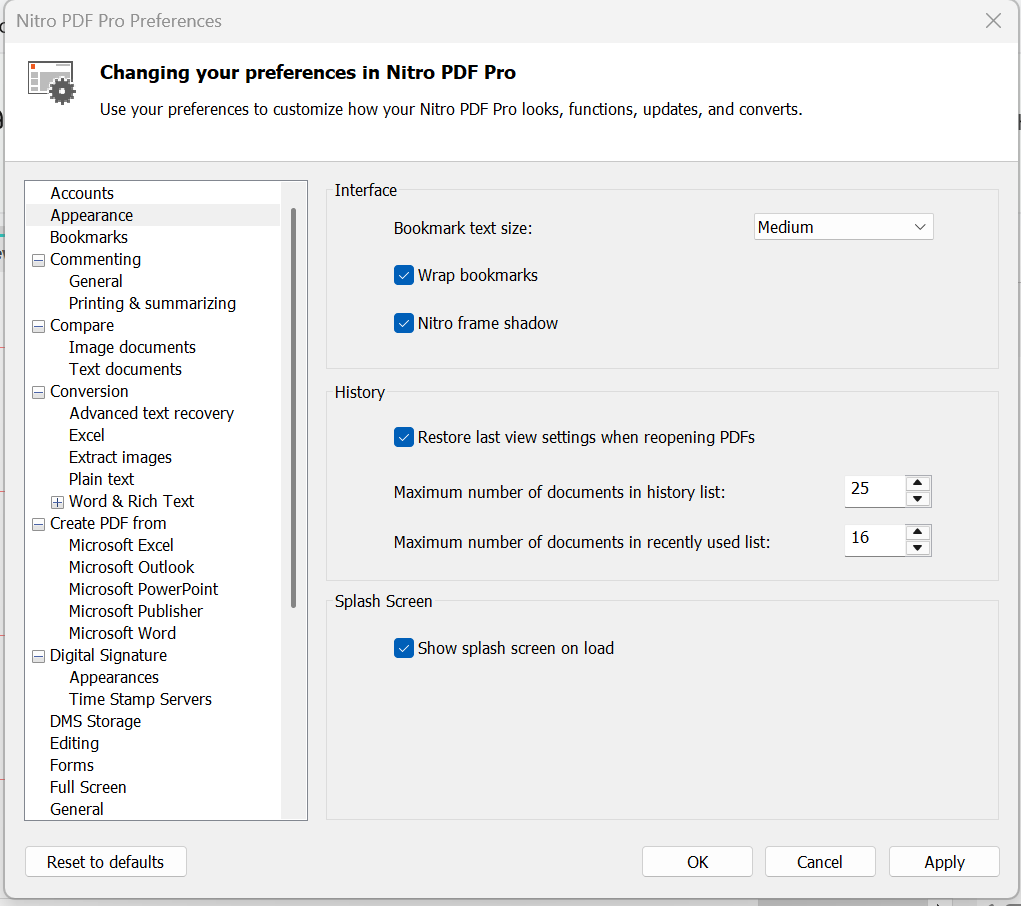Select Accounts in the preferences tree
The image size is (1021, 906).
point(82,193)
